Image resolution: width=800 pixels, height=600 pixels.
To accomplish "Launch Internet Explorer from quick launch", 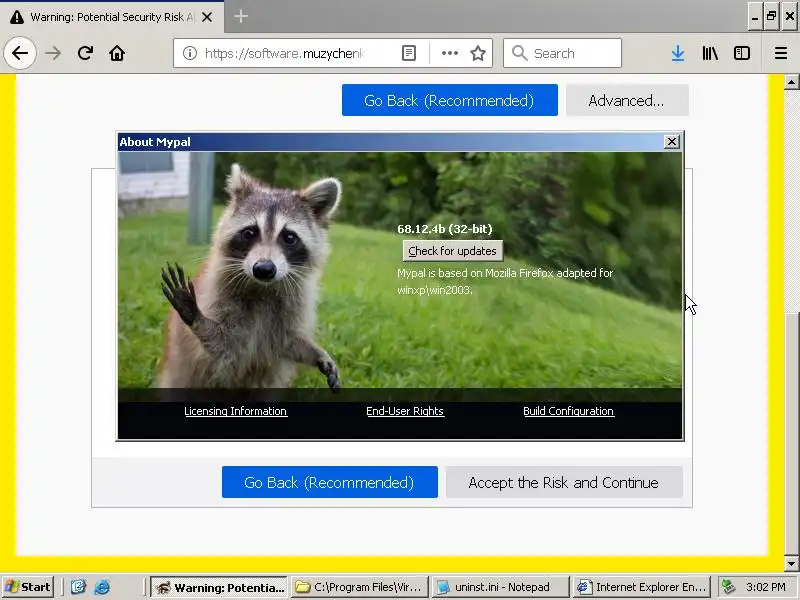I will tap(102, 587).
